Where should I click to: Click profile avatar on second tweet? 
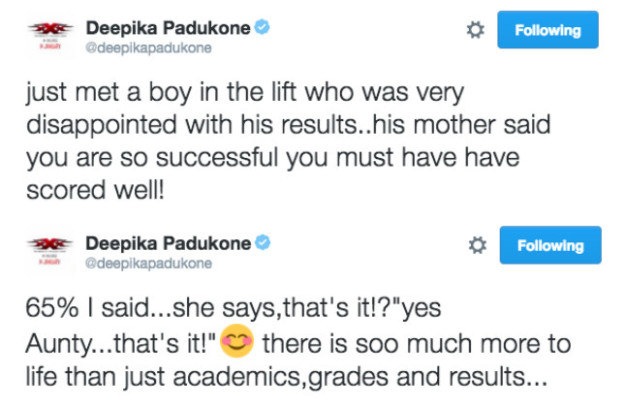pos(50,252)
